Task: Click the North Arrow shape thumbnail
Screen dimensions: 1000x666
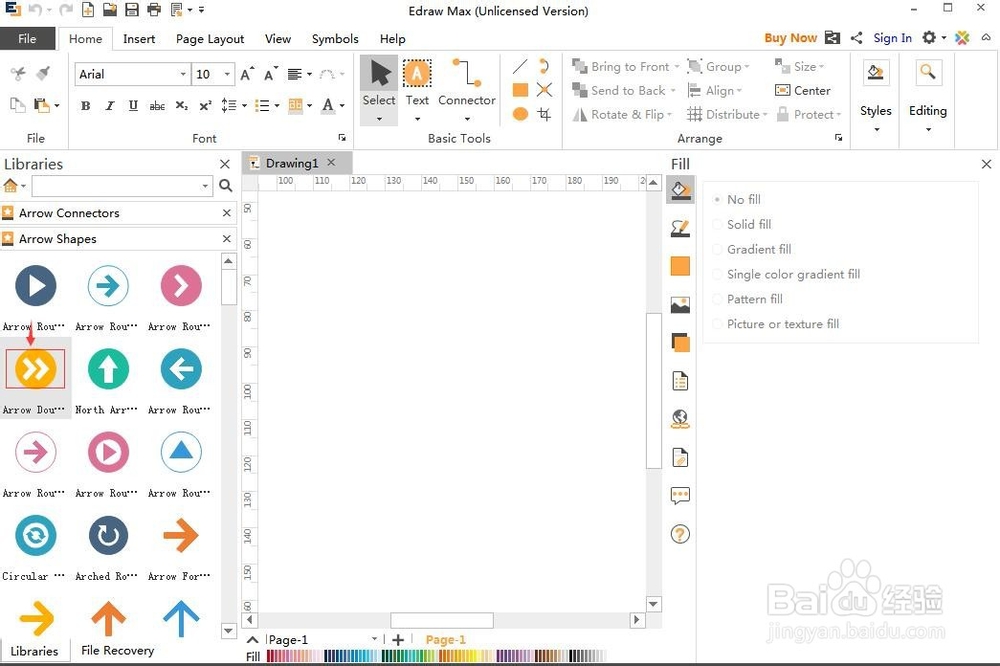Action: click(108, 369)
